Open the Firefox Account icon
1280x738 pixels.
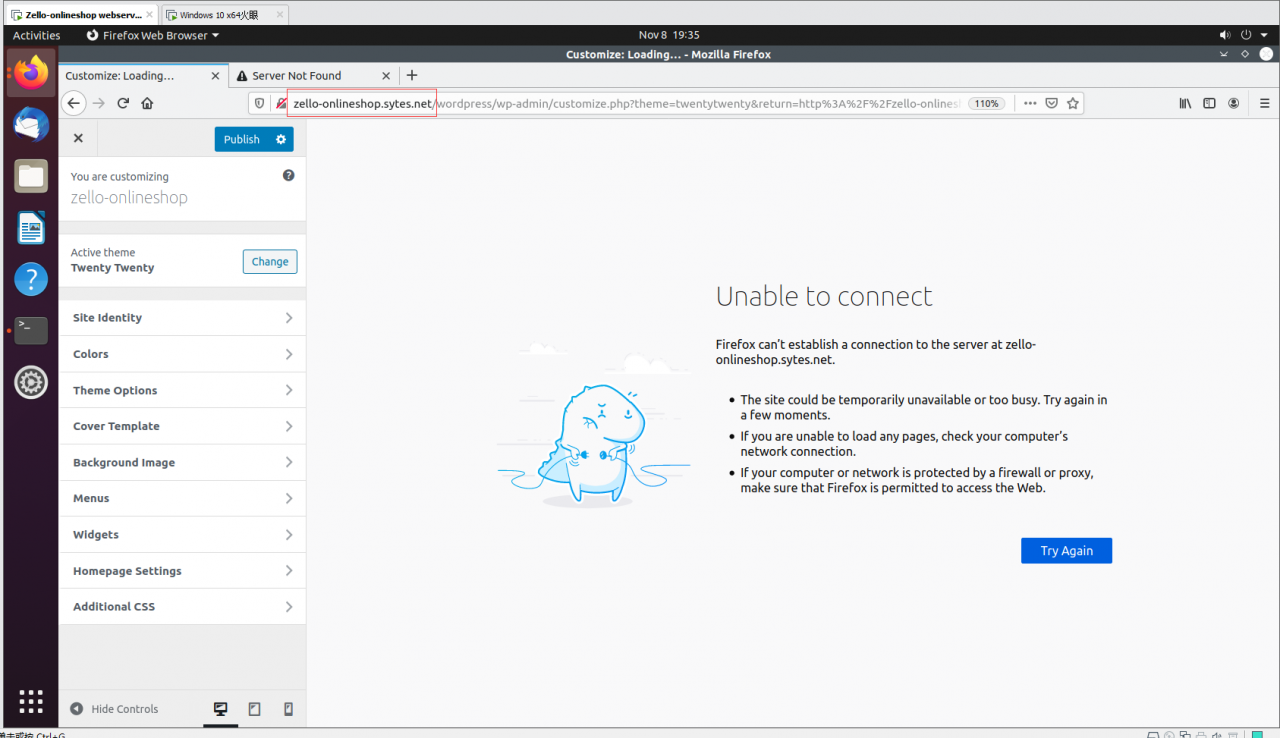(x=1234, y=103)
